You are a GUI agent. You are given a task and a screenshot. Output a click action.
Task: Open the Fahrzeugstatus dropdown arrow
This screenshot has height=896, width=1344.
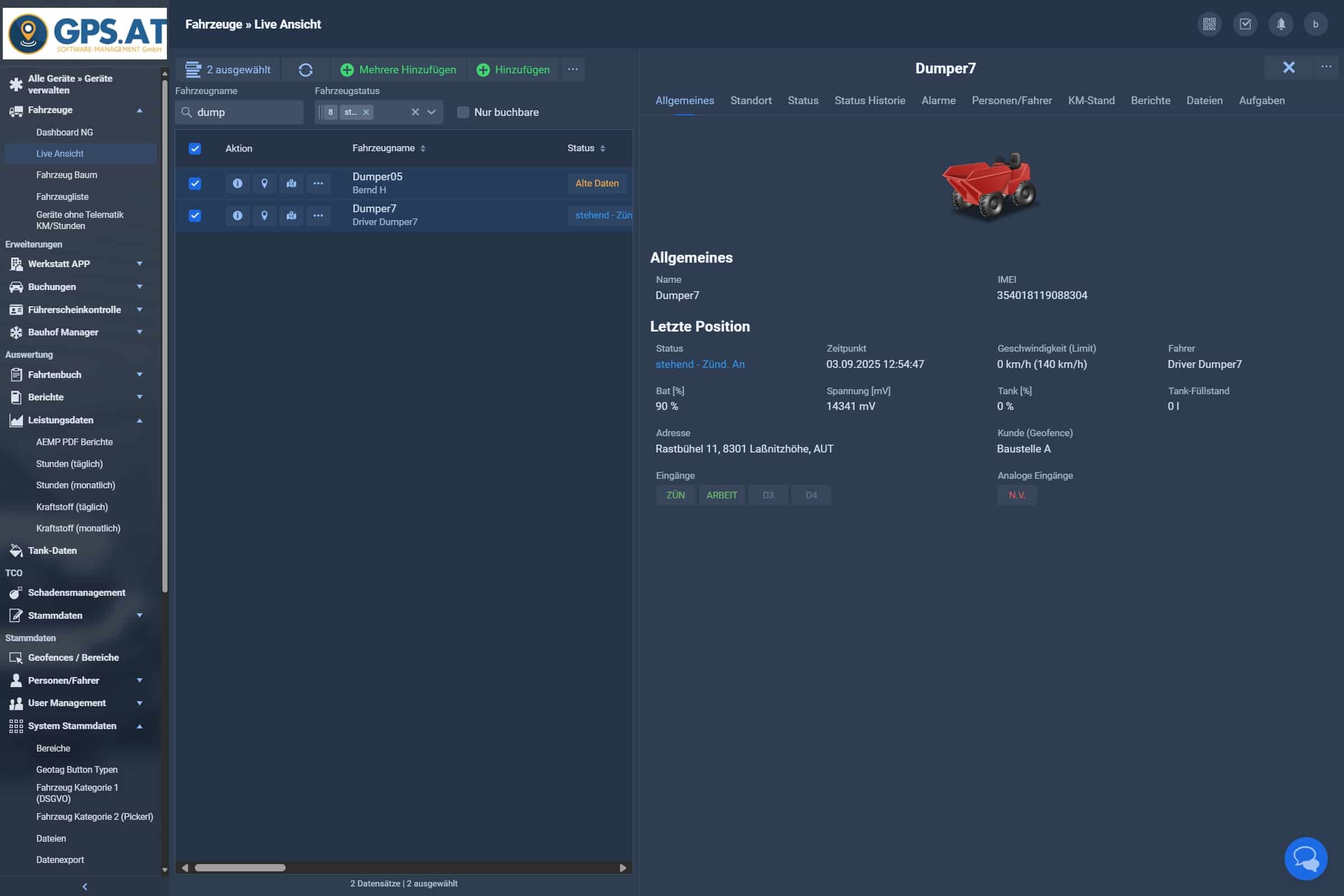(x=432, y=112)
